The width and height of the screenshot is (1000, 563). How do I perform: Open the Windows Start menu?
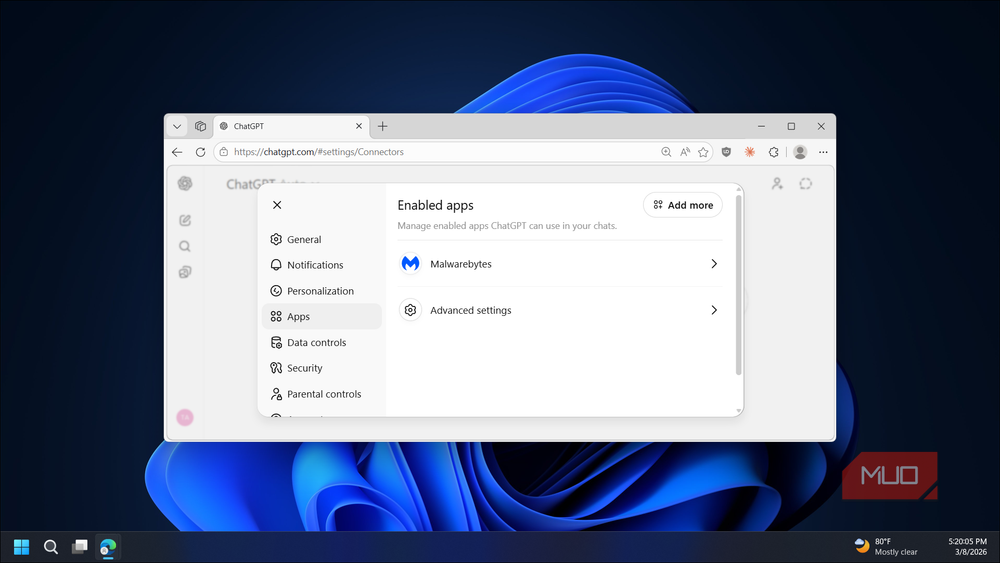coord(22,546)
